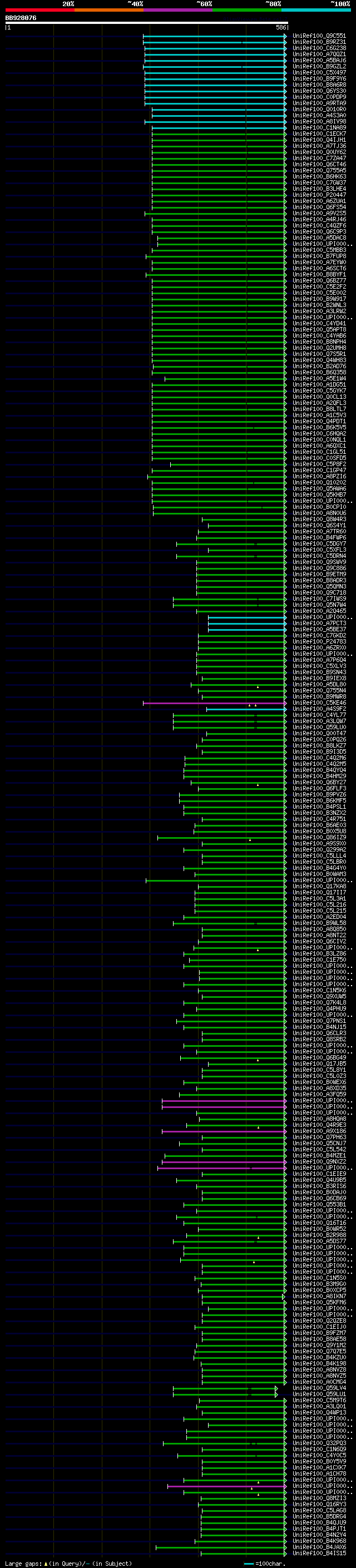Click the UniRef100_A5DL80 label
Screen dimensions: 356x1568
(319, 685)
